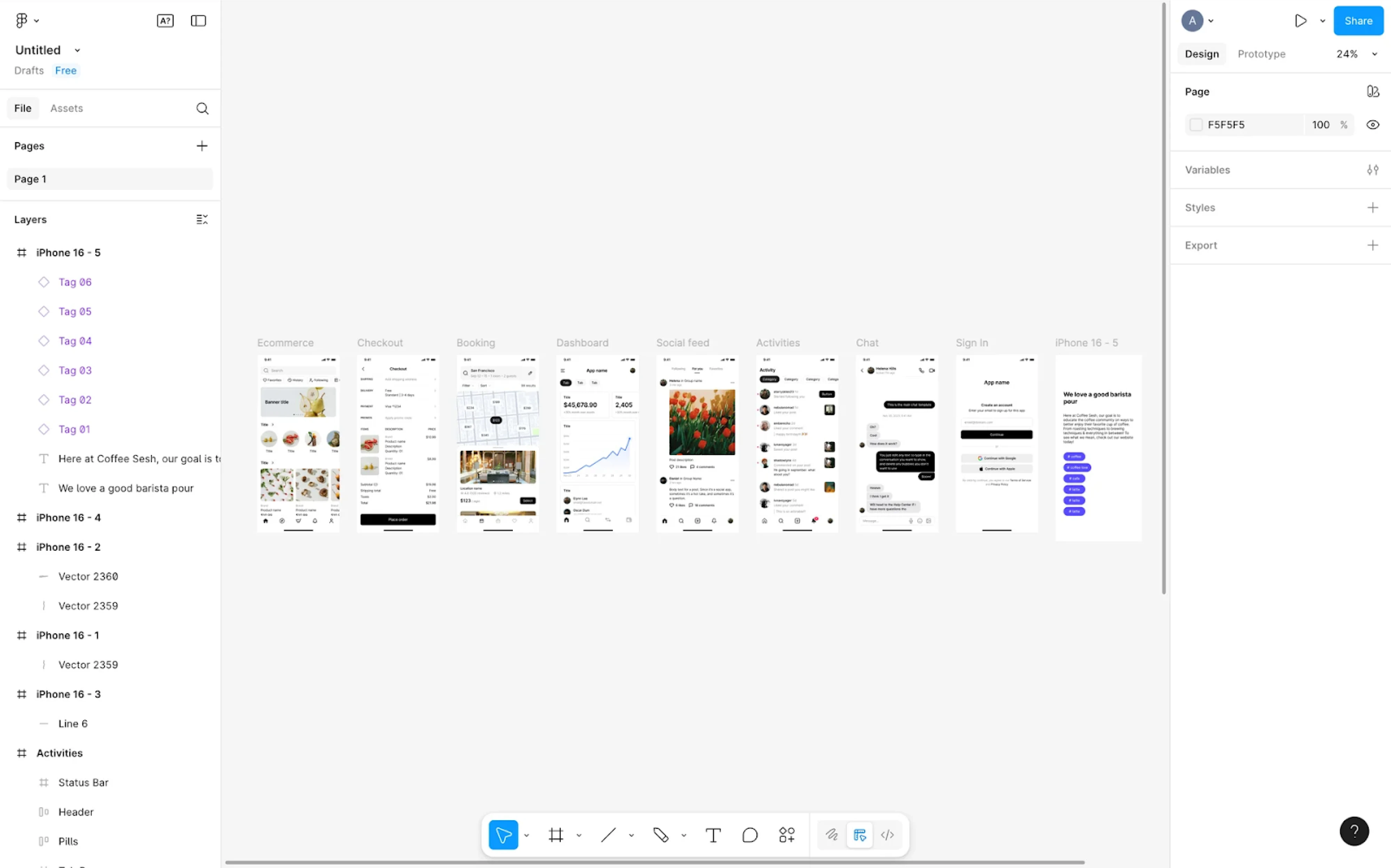
Task: Add a new page with the plus button
Action: tap(201, 145)
